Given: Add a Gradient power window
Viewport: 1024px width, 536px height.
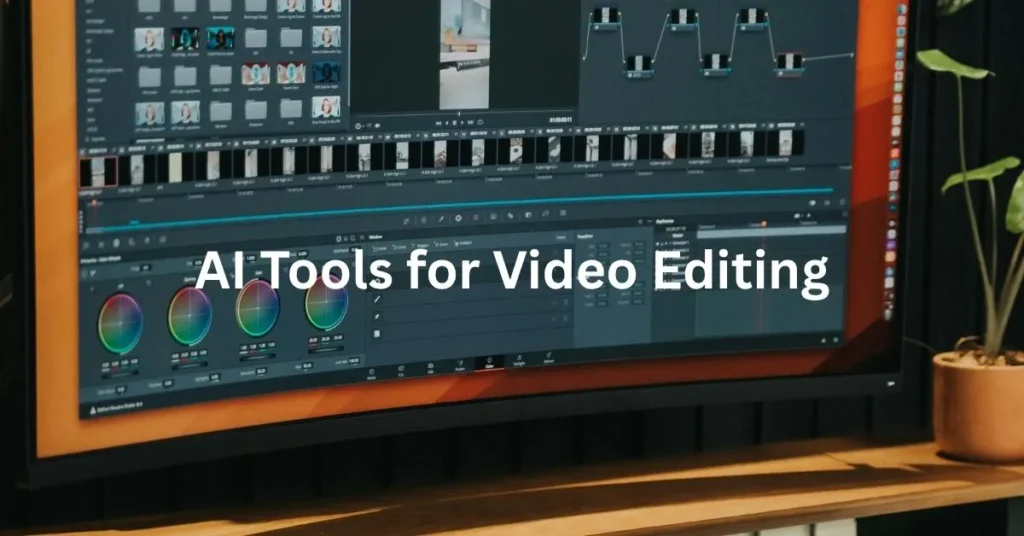Looking at the screenshot, I should [x=463, y=243].
